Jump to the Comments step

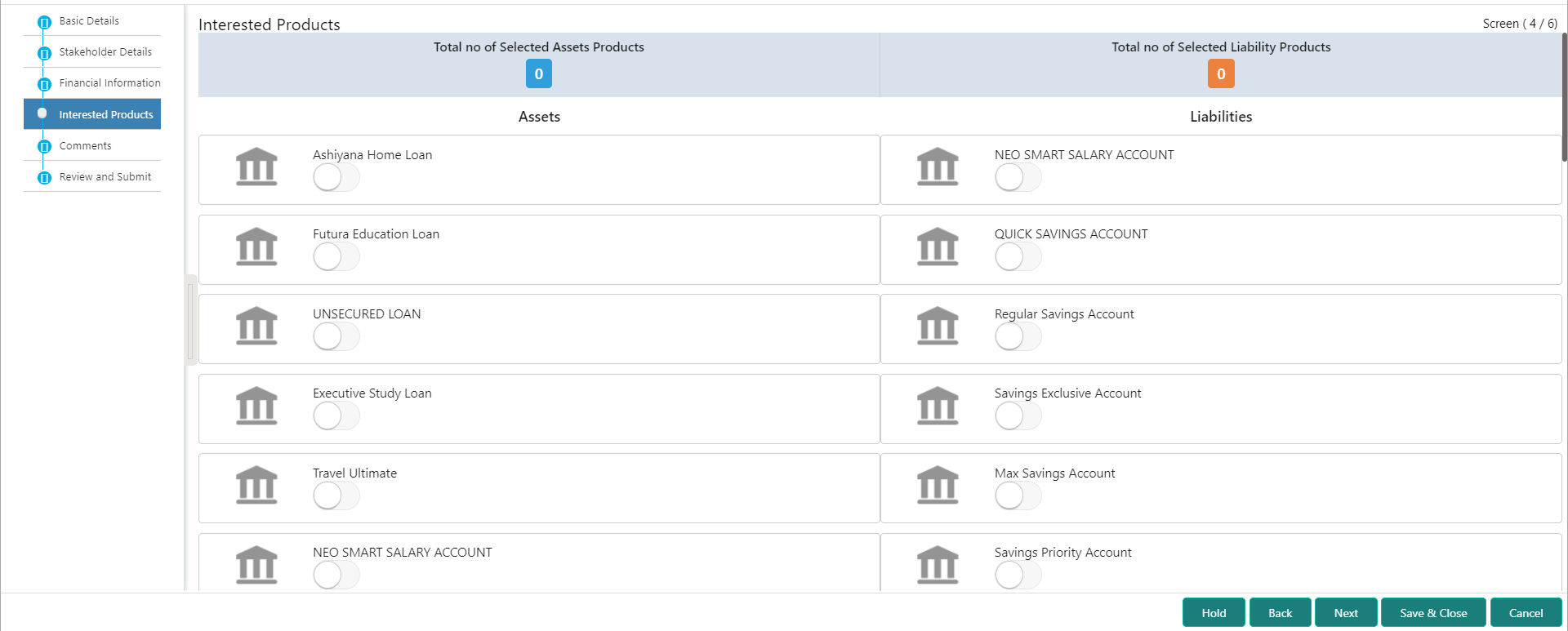tap(85, 146)
